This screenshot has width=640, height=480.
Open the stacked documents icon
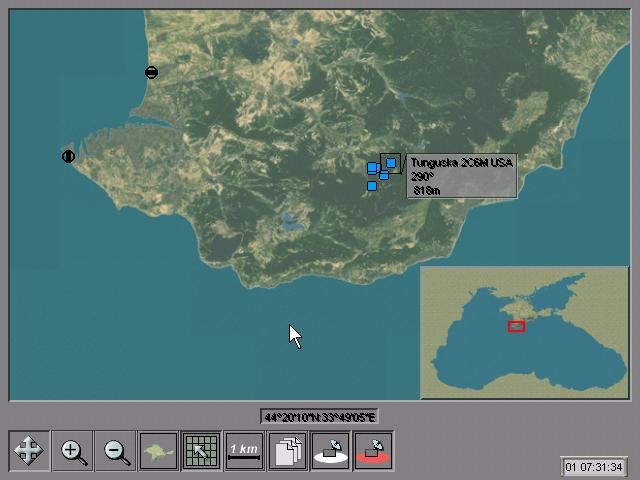(x=287, y=451)
